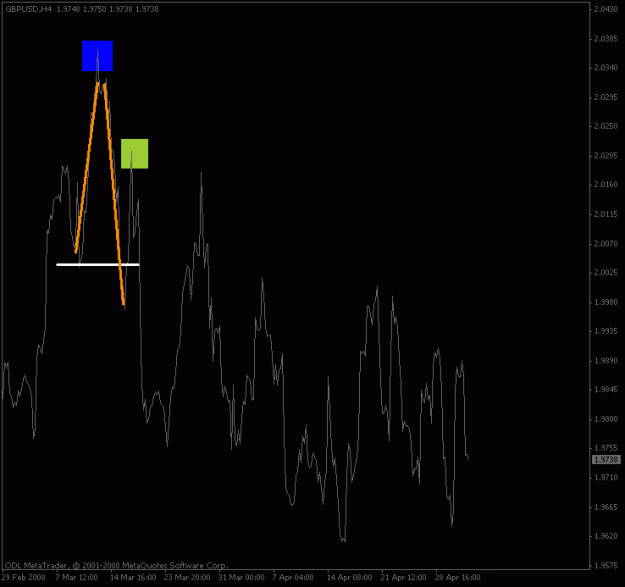
Task: Select the green rectangle marker on the chart
Action: (x=134, y=154)
